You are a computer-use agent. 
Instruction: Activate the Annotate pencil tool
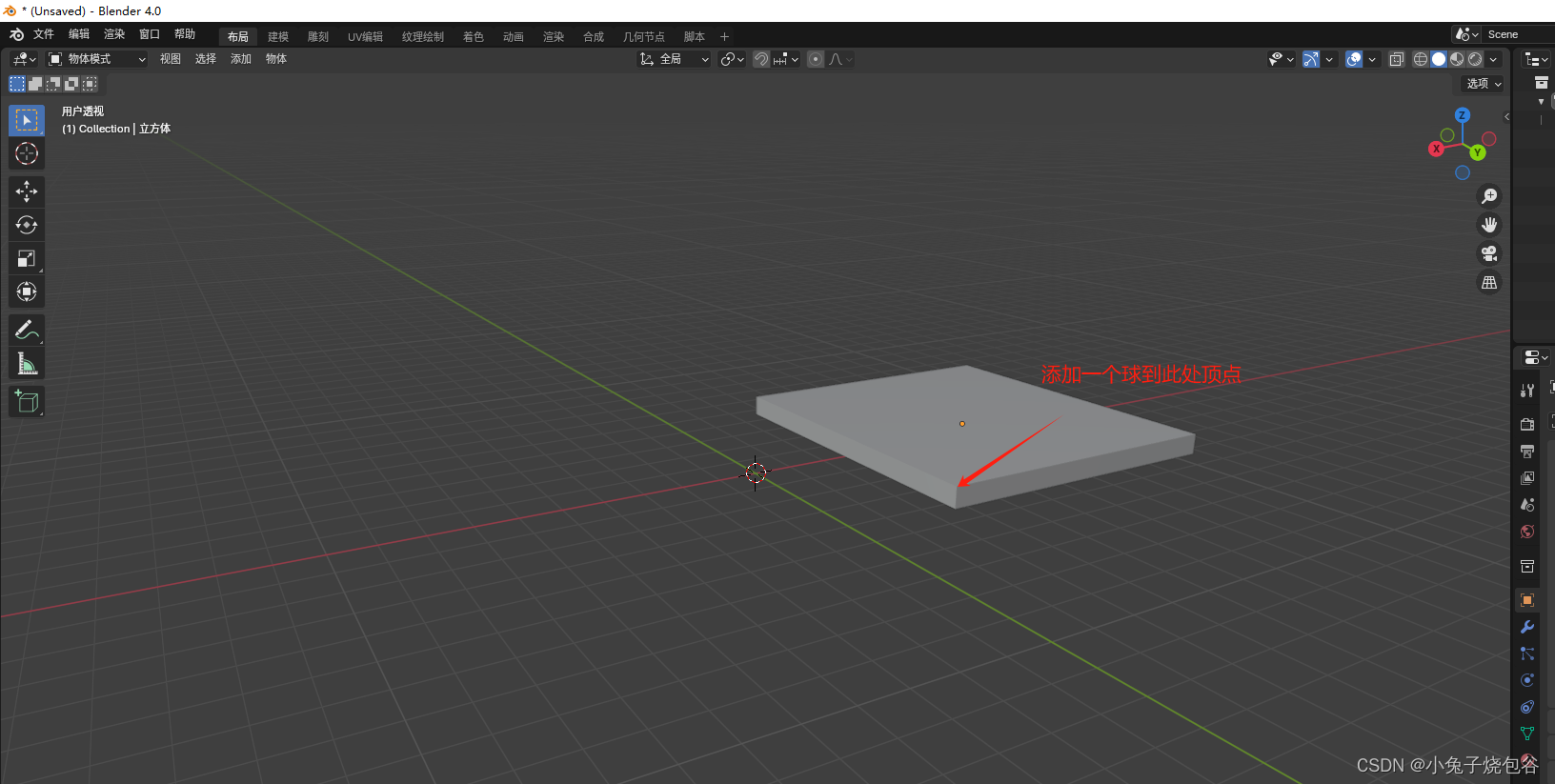click(27, 330)
